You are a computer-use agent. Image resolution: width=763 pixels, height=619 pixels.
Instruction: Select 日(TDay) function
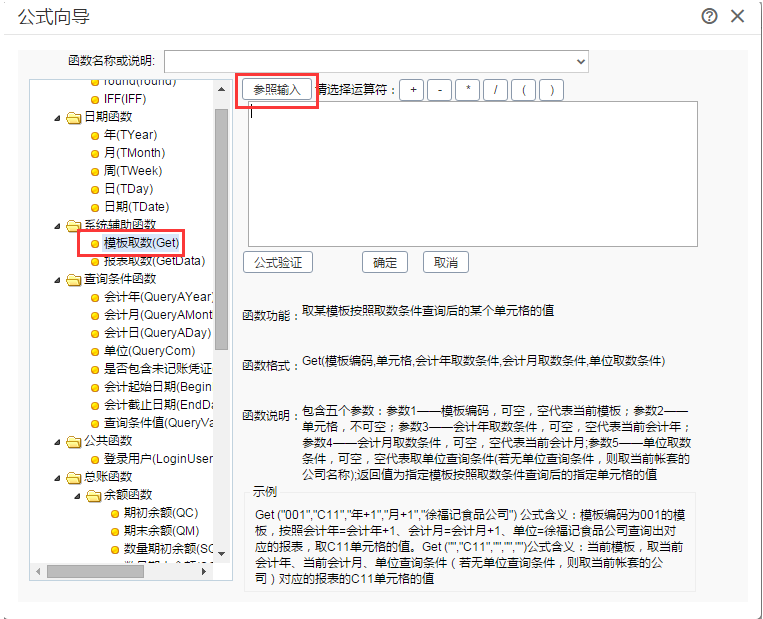[x=128, y=189]
